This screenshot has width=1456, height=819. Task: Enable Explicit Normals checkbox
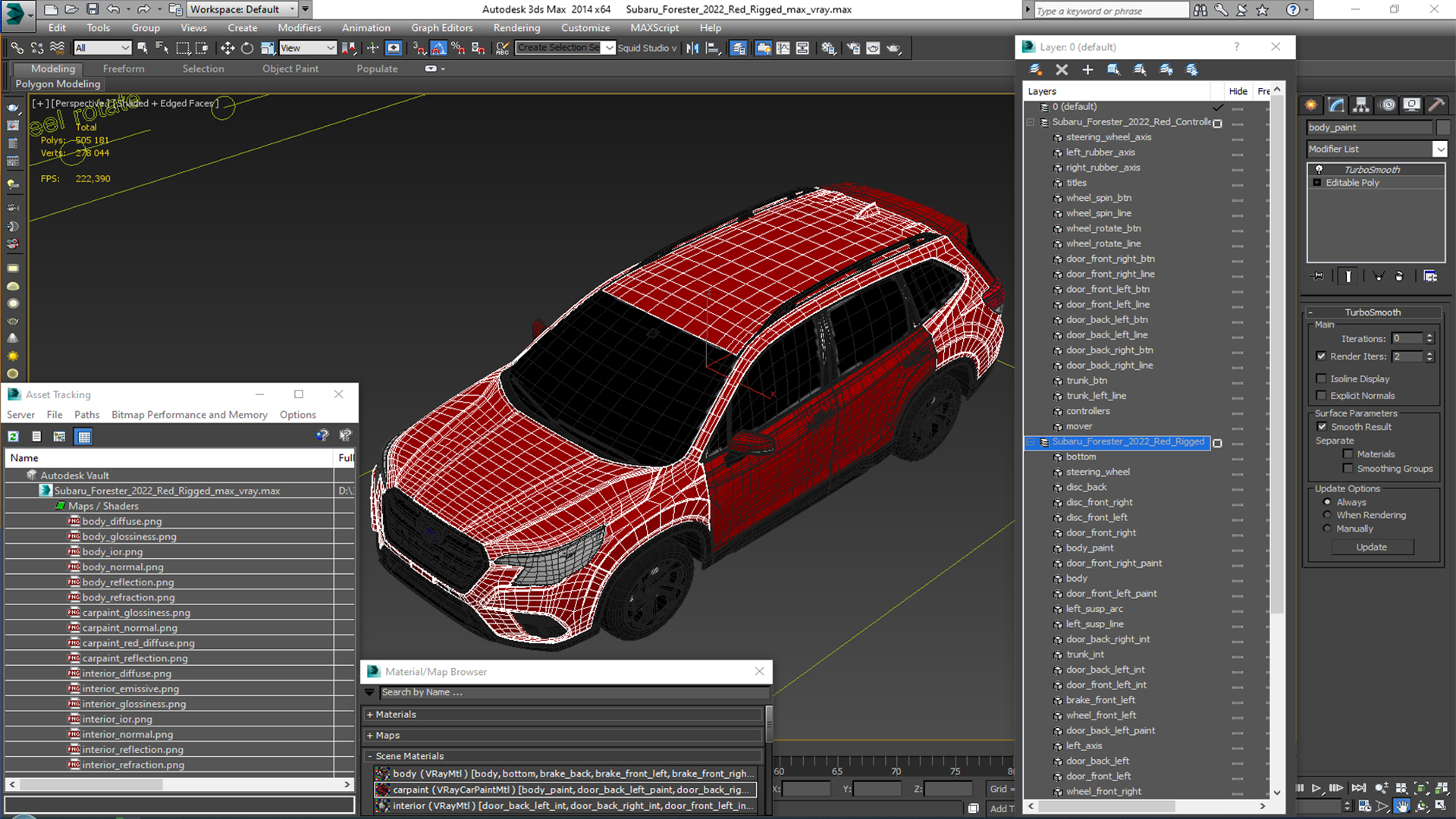click(x=1322, y=395)
